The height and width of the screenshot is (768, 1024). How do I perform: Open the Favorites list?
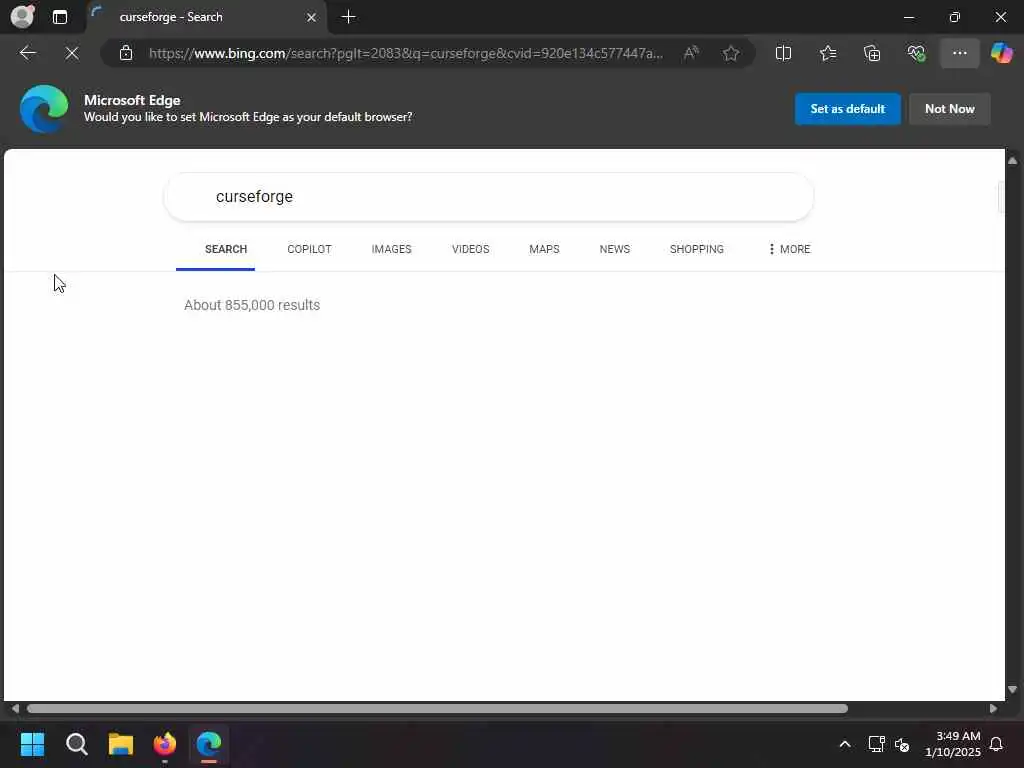[x=827, y=53]
